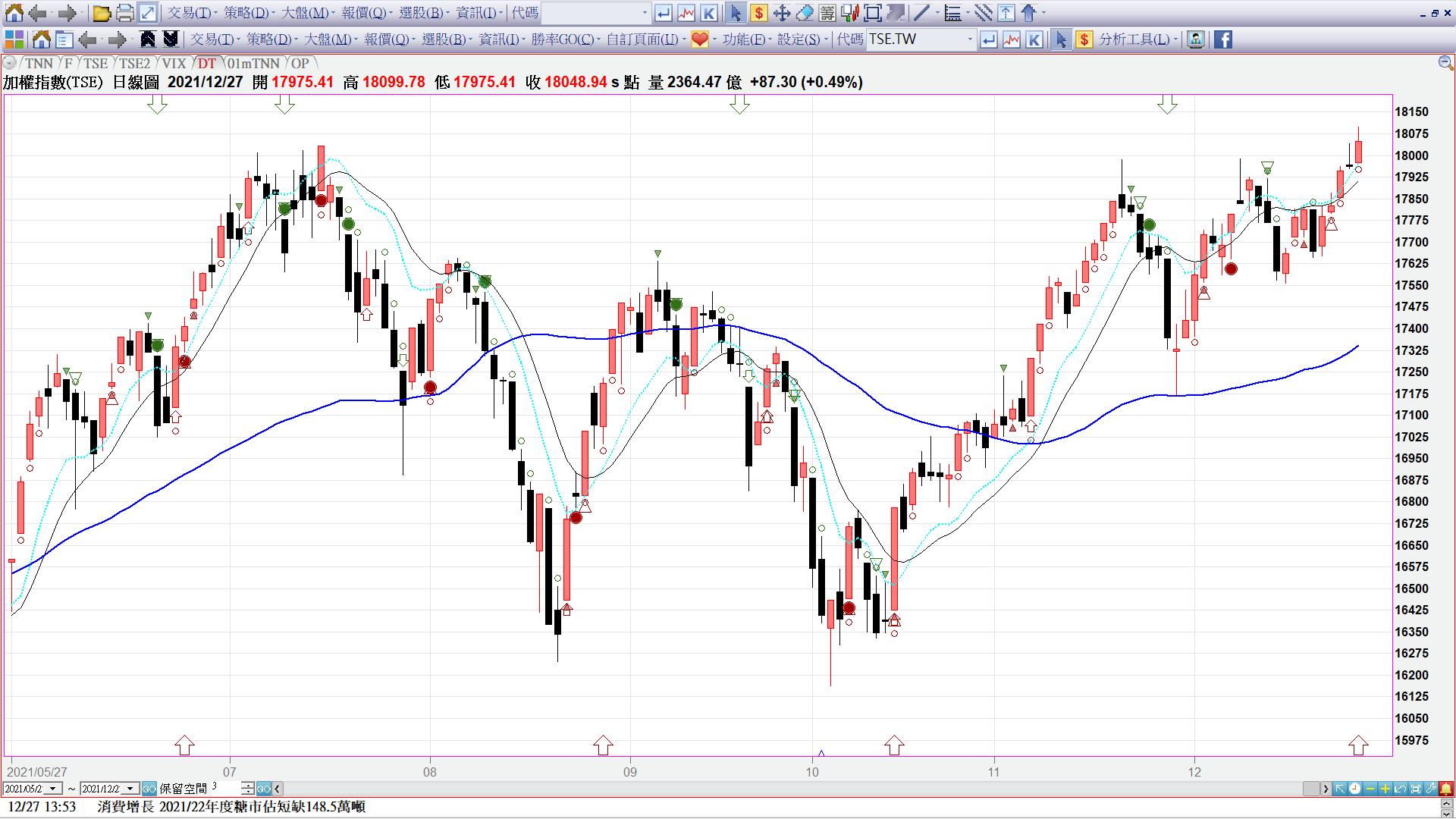The height and width of the screenshot is (819, 1456).
Task: Open the start date 2021/05 dropdown
Action: click(x=53, y=789)
